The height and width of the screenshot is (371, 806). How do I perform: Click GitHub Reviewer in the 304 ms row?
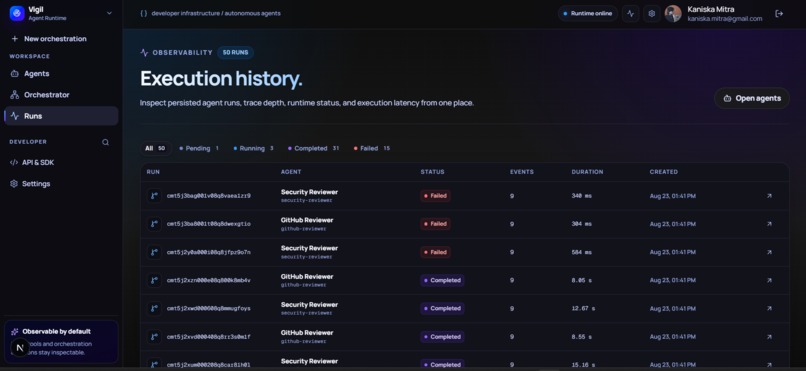[x=307, y=220]
